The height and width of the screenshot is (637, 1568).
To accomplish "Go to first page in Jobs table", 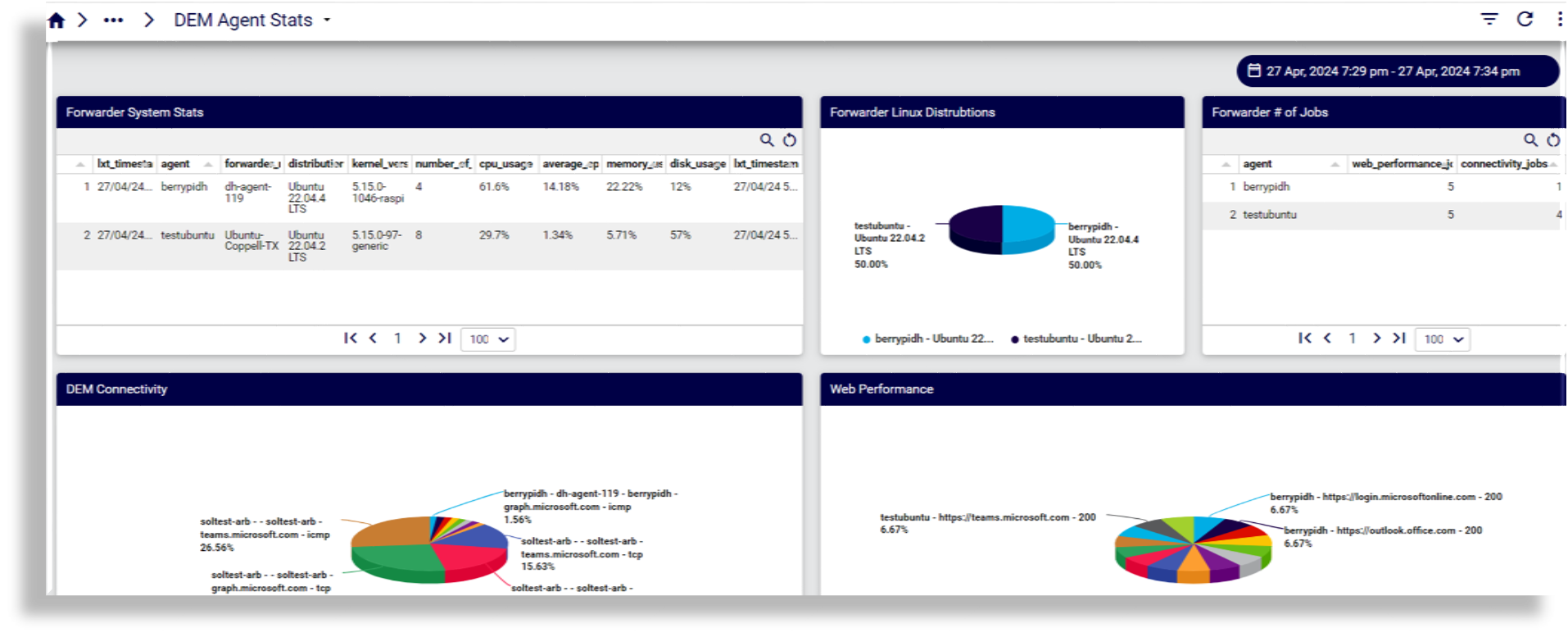I will pos(1305,338).
